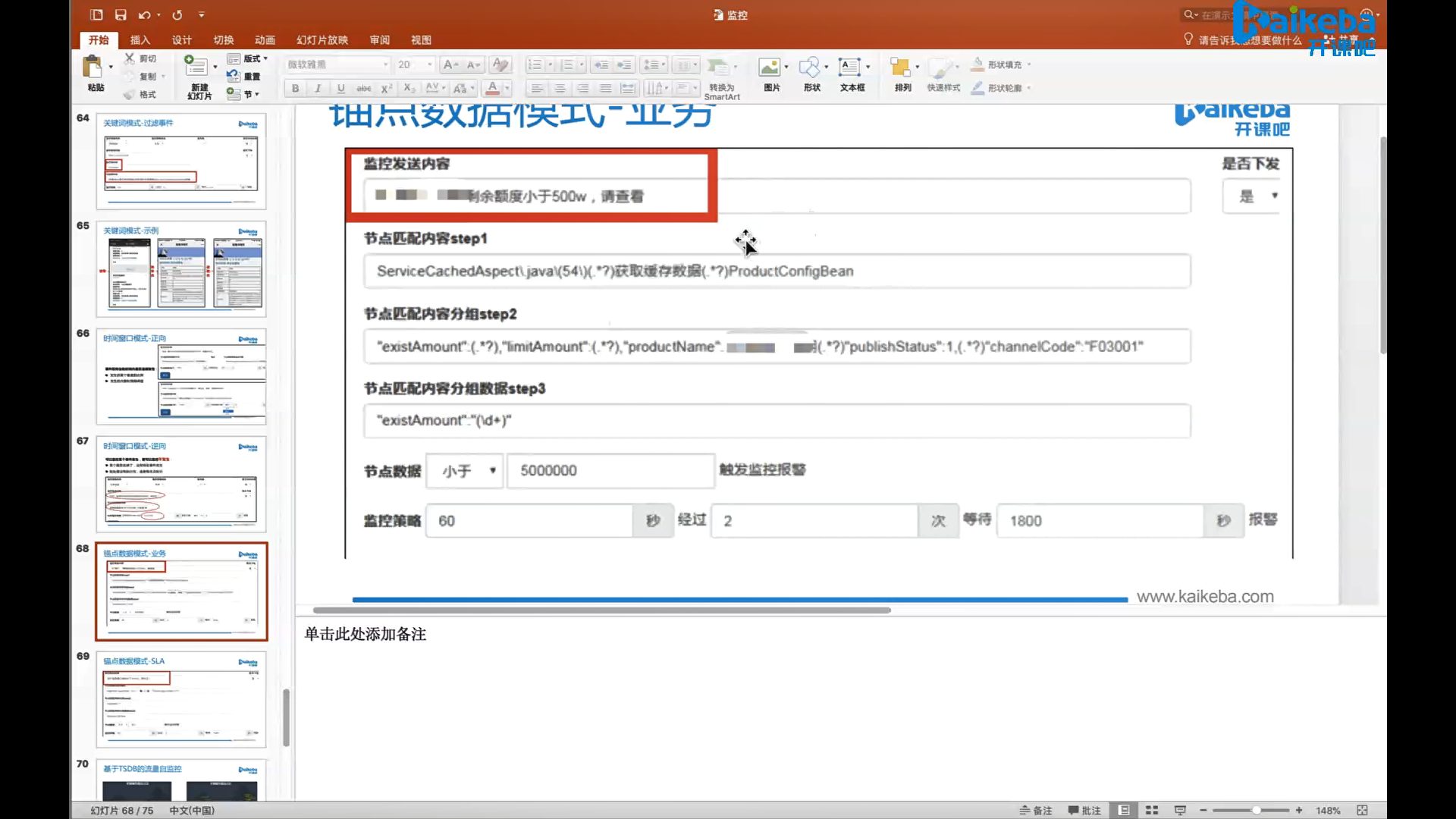Click the Paste clipboard icon

(93, 68)
